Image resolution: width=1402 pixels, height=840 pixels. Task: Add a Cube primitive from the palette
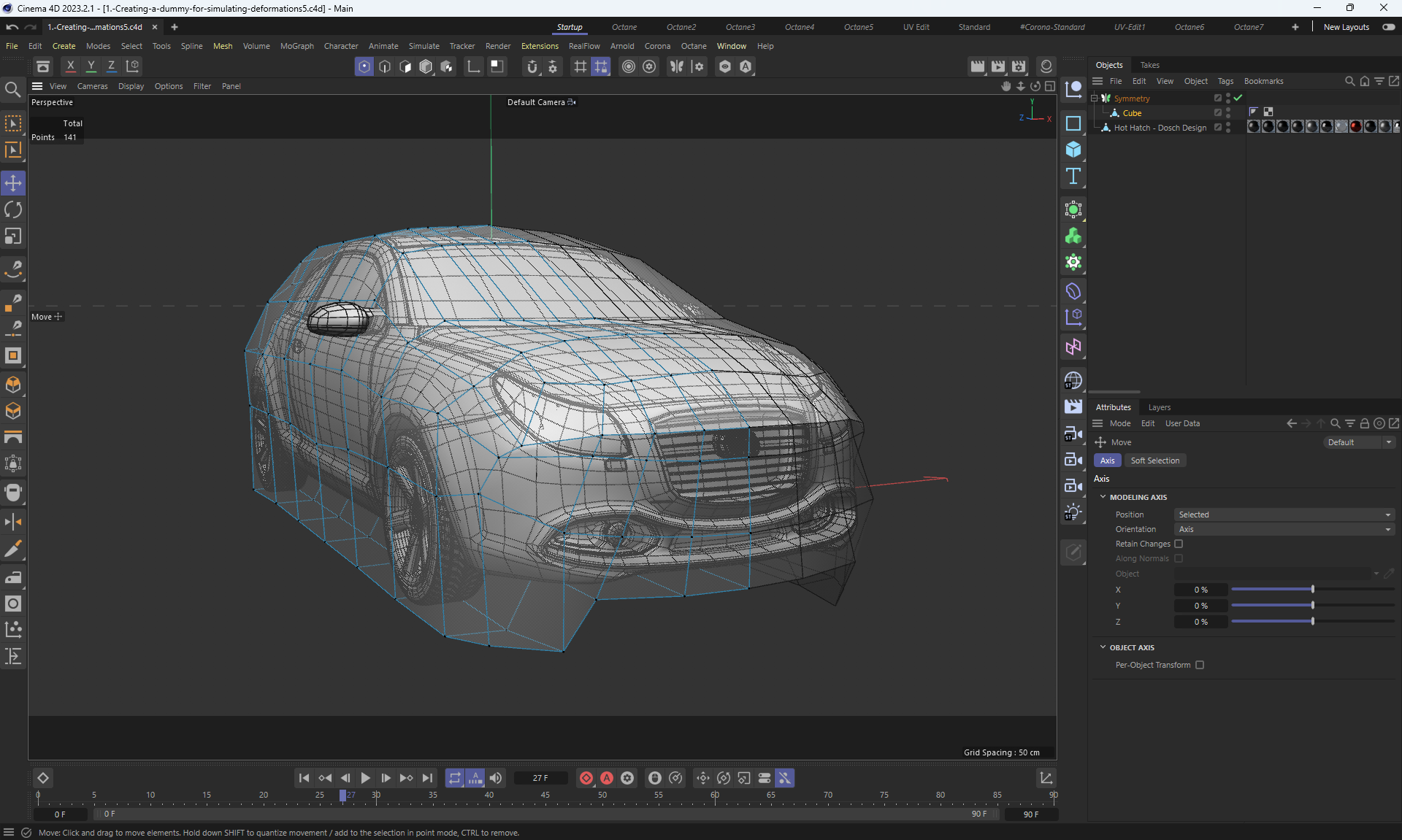tap(1073, 150)
